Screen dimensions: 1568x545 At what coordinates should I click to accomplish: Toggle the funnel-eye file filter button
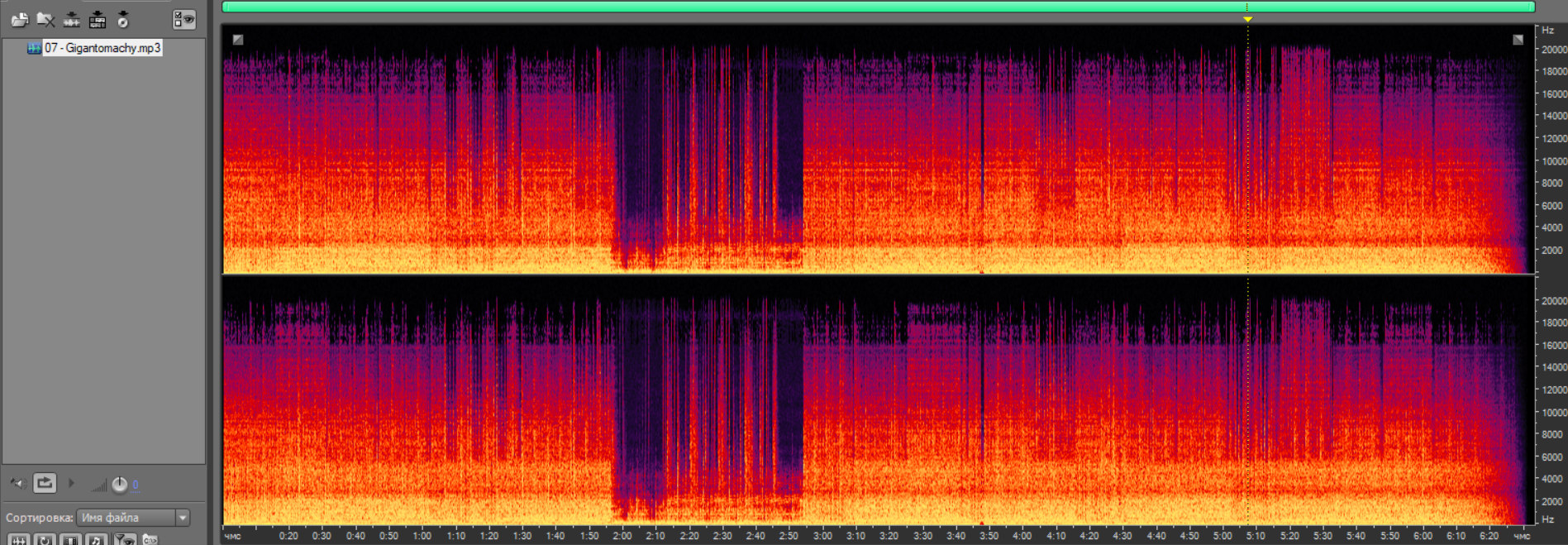tap(125, 540)
